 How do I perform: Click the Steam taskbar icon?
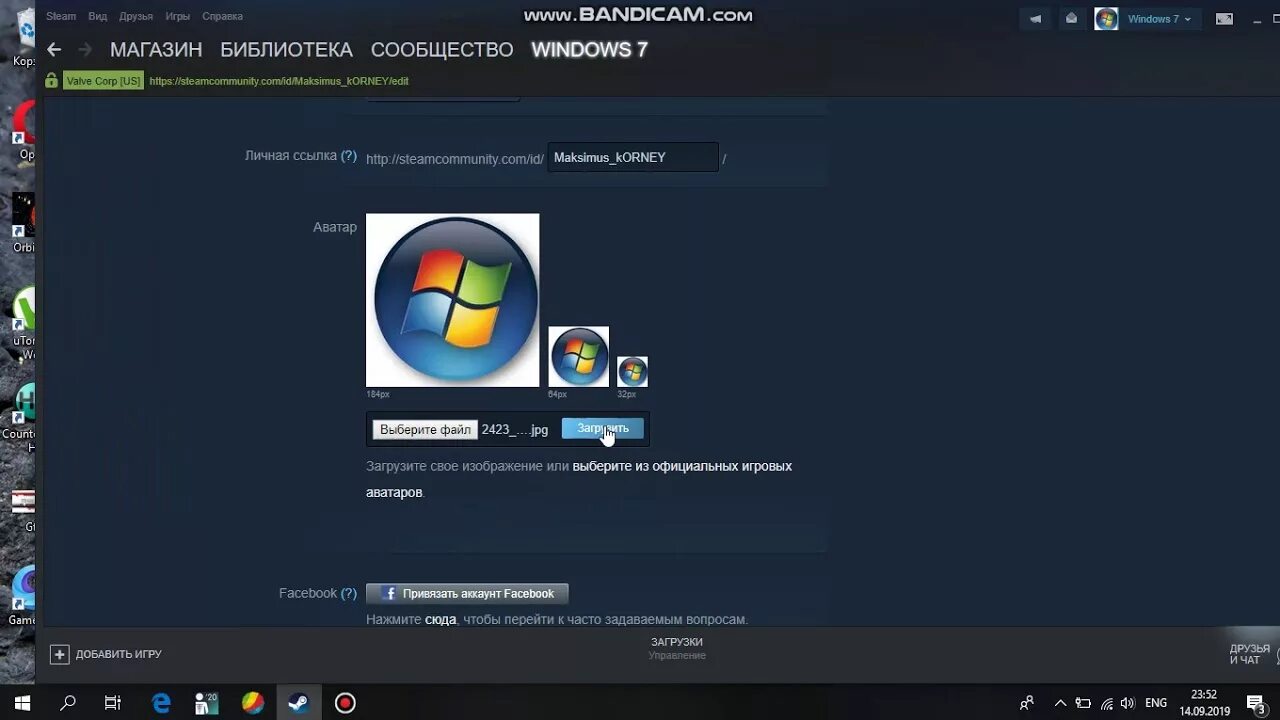299,703
